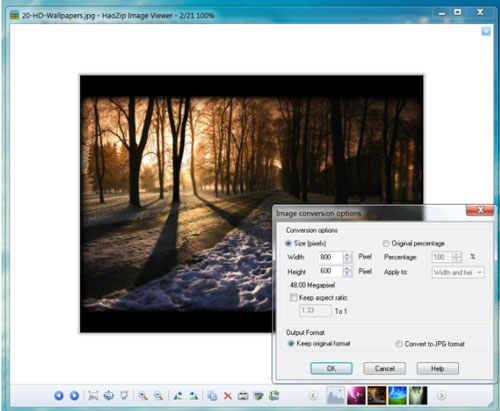Click the Cancel button

385,368
